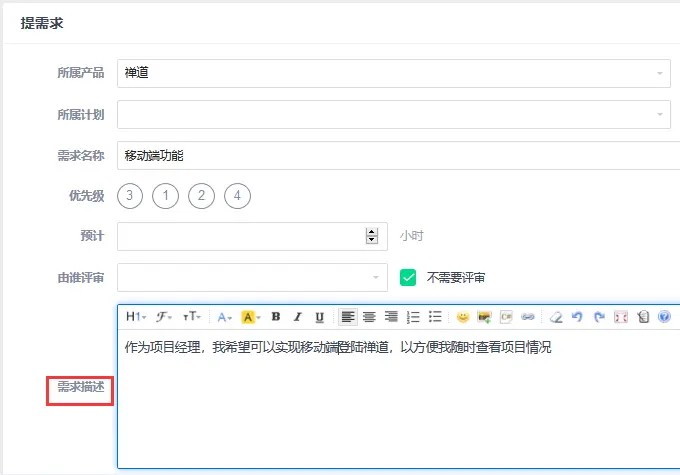The width and height of the screenshot is (680, 475).
Task: Expand the 所属产品 dropdown showing 禅道
Action: pos(394,73)
